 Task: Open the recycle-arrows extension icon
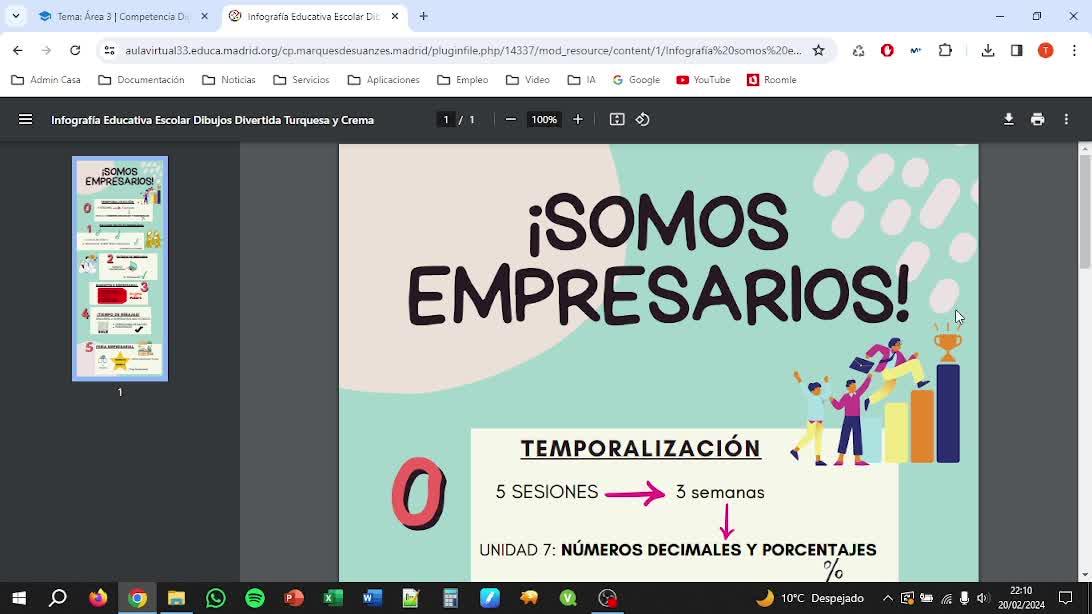858,50
